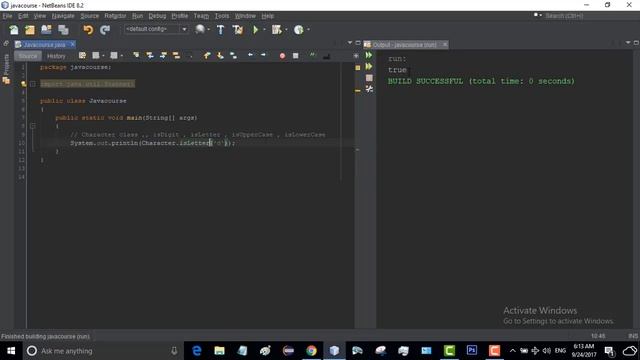This screenshot has height=360, width=640.
Task: Click Find Previous Occurrence icon
Action: click(x=150, y=56)
